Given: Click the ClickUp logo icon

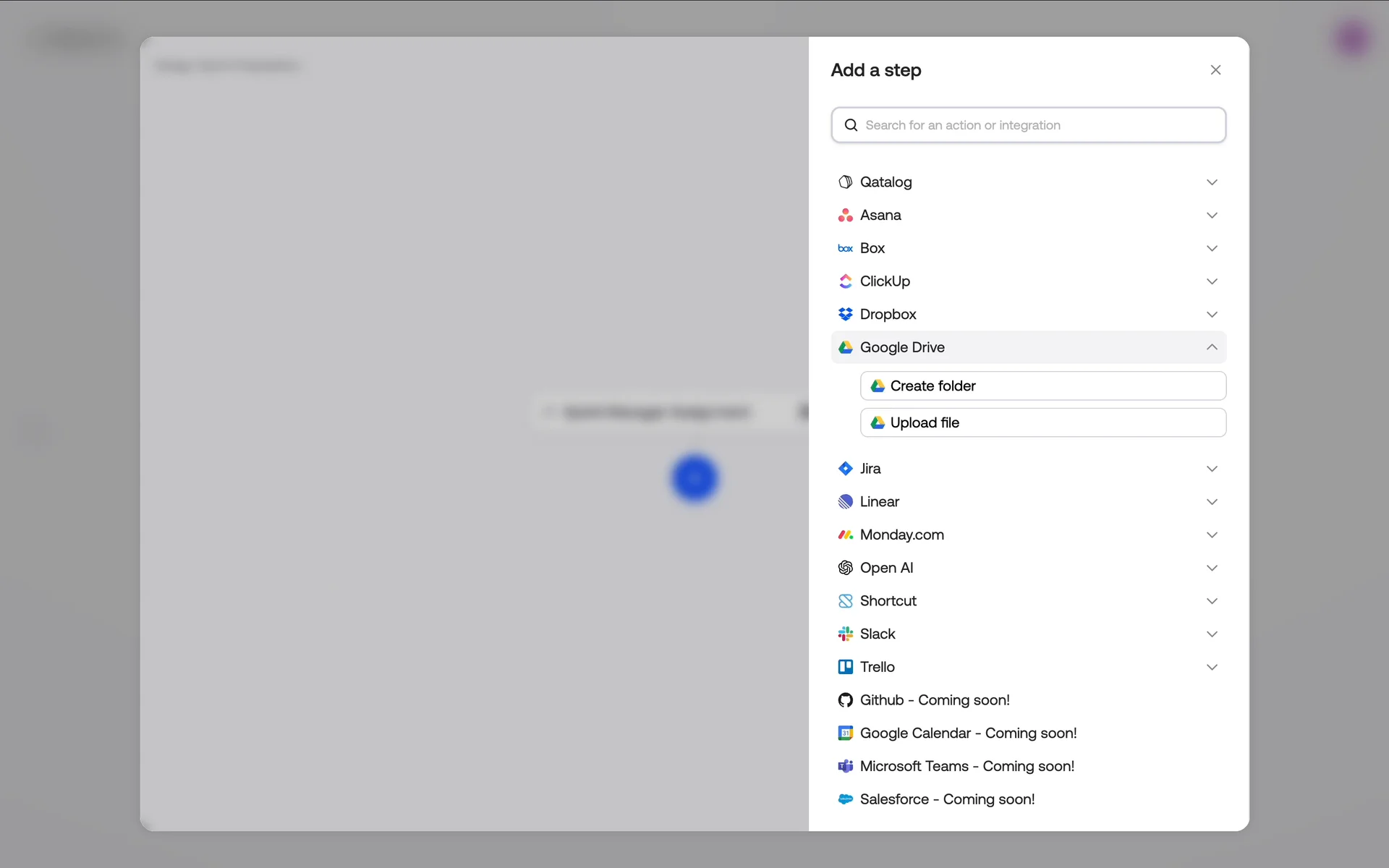Looking at the screenshot, I should click(x=845, y=281).
